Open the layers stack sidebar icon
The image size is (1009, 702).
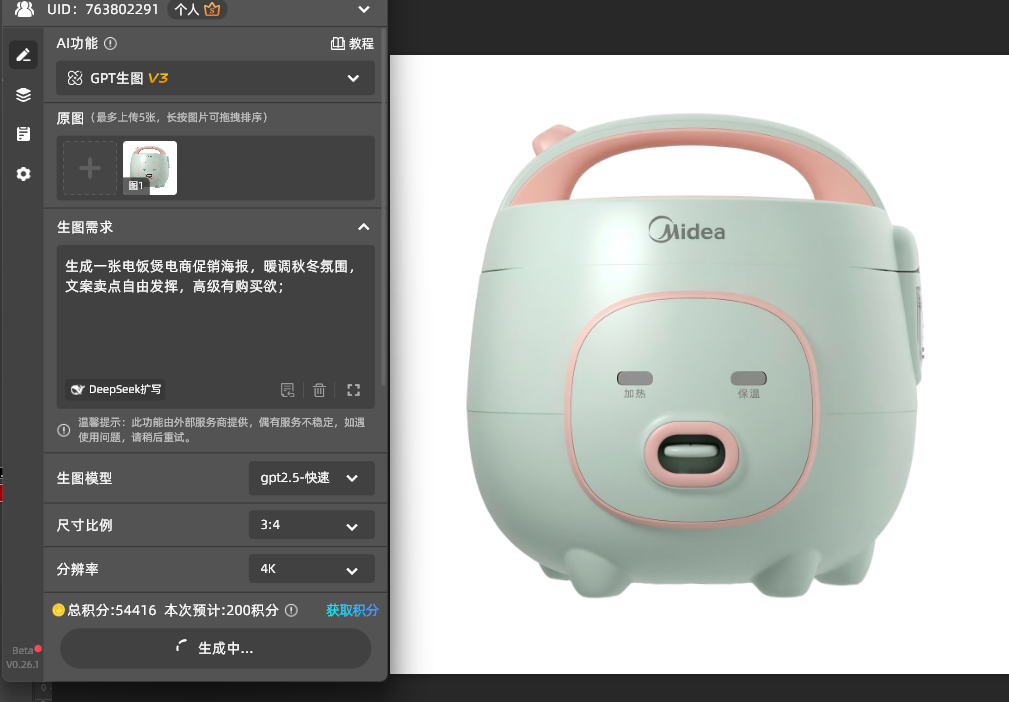[23, 95]
